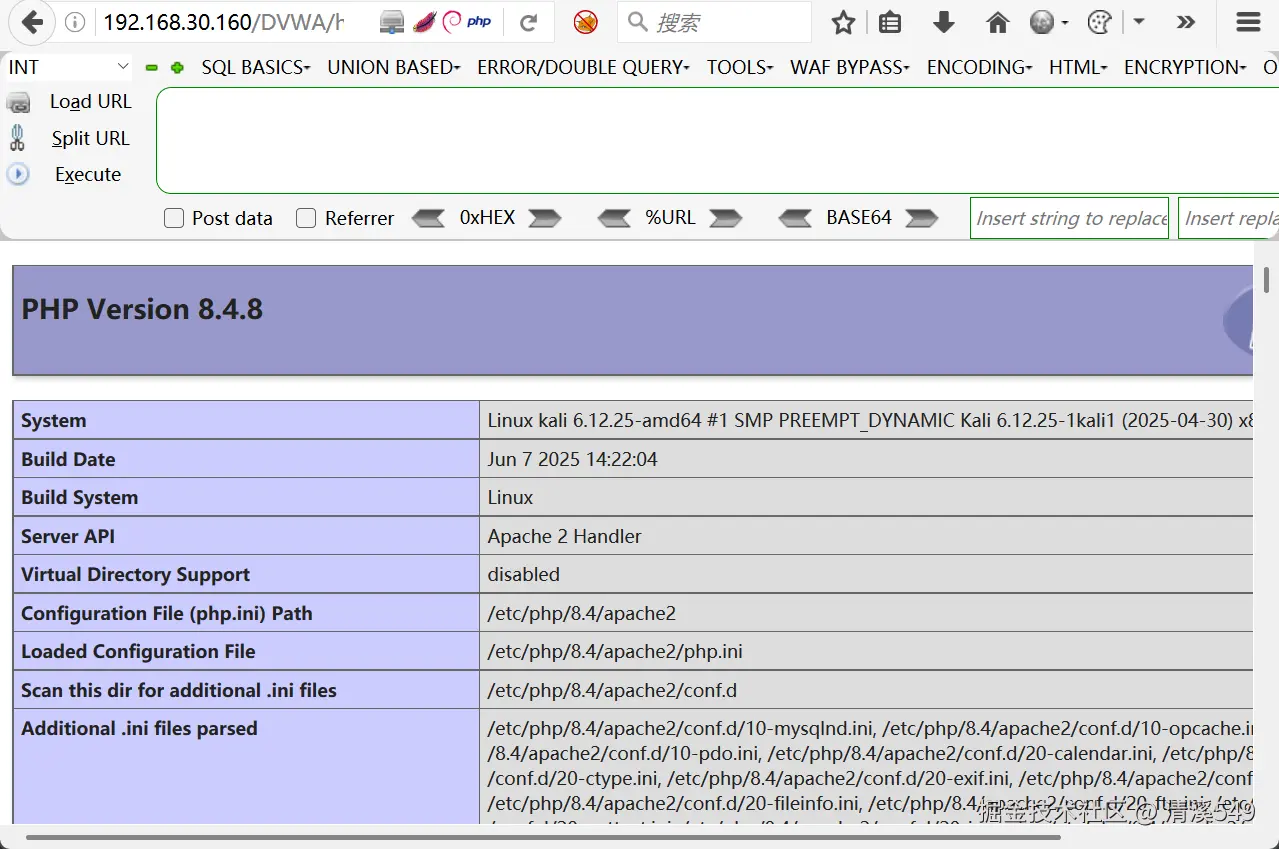This screenshot has width=1279, height=849.
Task: Click the 'Virtual Directory Support' row label
Action: (x=135, y=574)
